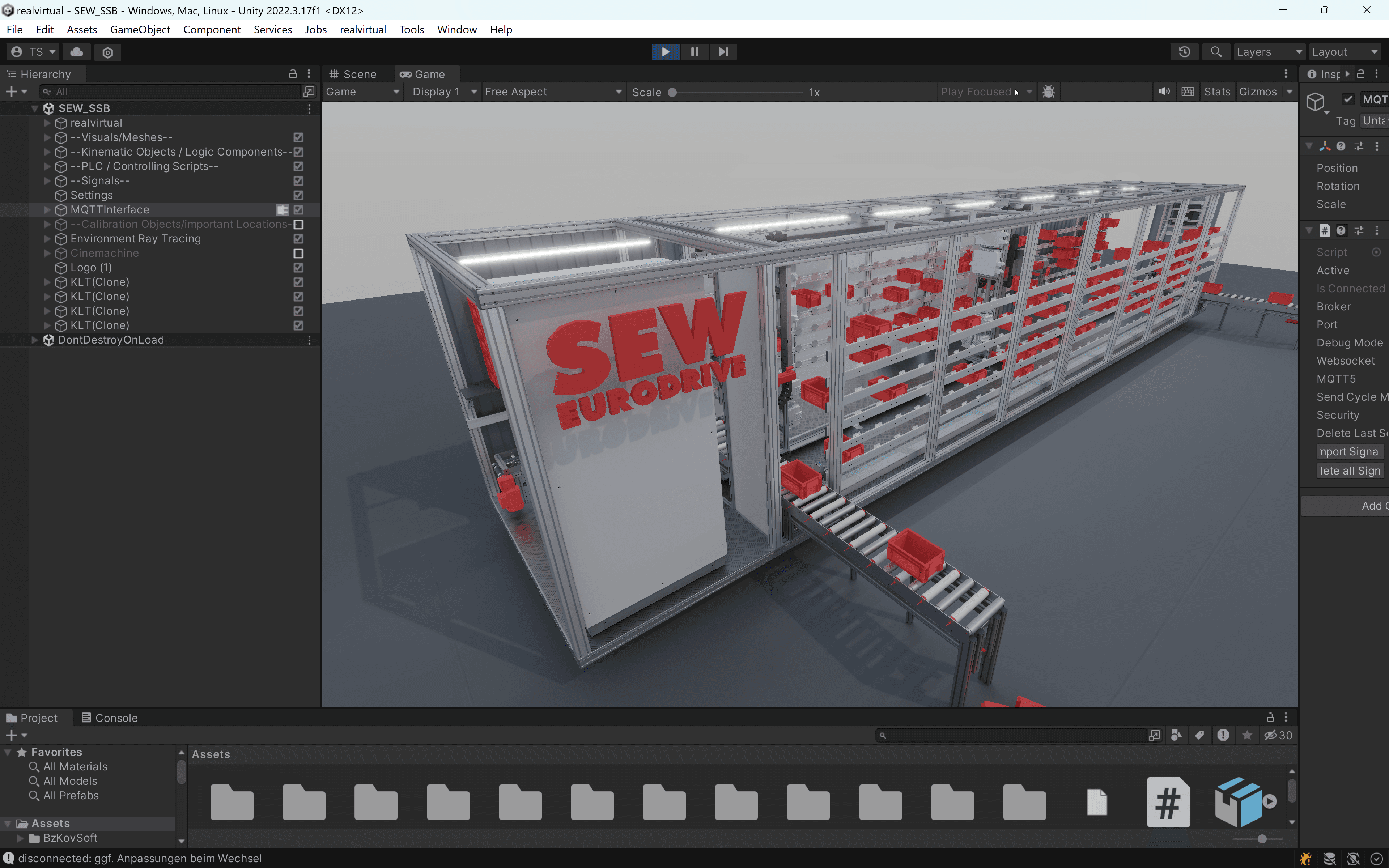Viewport: 1389px width, 868px height.
Task: Open the SEW_SSB scene options menu
Action: pyautogui.click(x=309, y=109)
